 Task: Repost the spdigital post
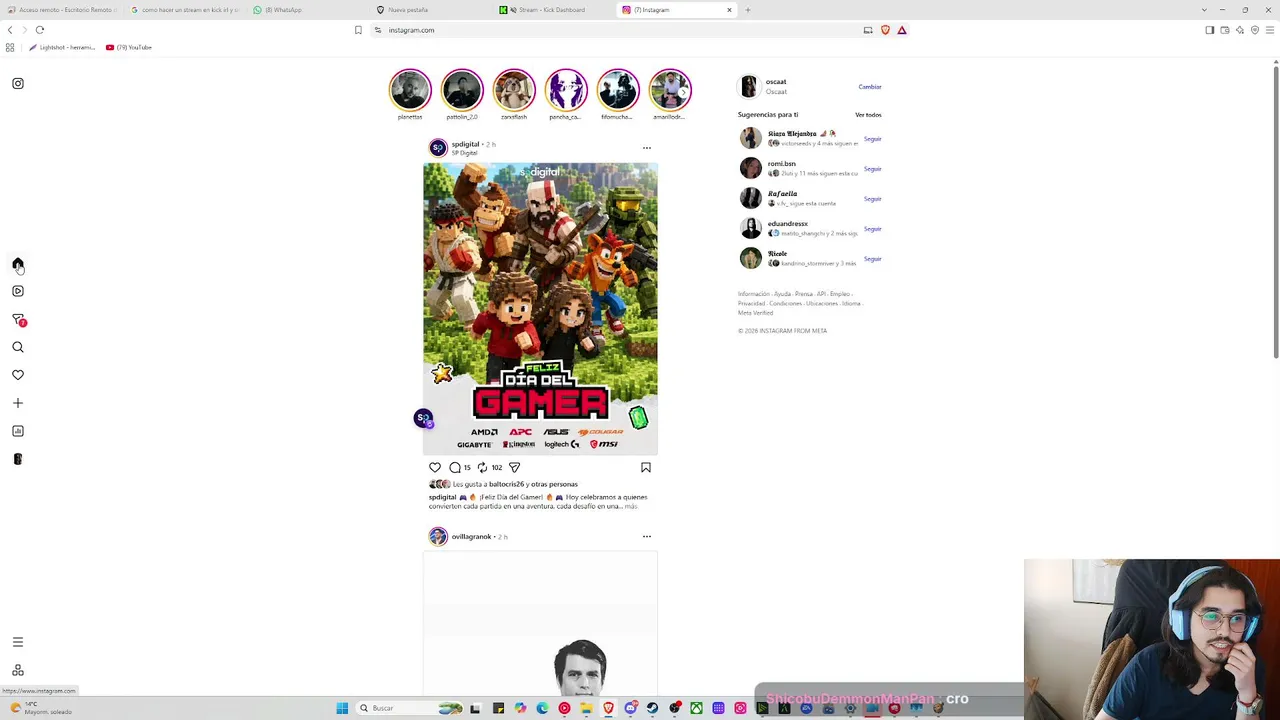point(482,467)
